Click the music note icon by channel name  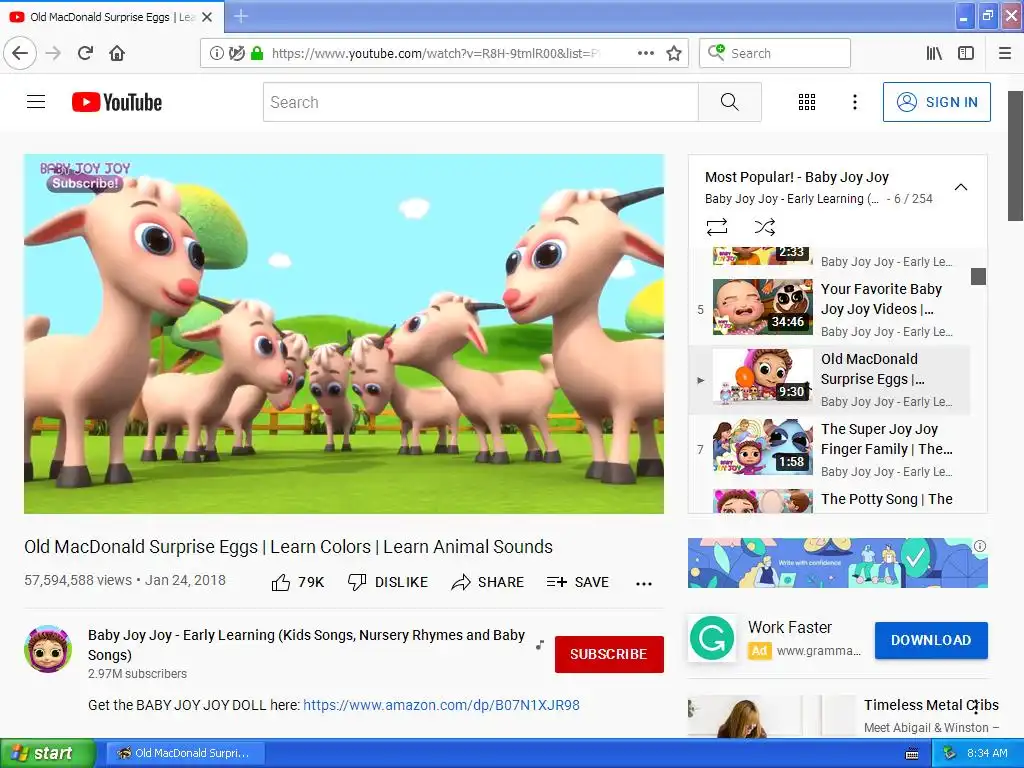pyautogui.click(x=539, y=645)
